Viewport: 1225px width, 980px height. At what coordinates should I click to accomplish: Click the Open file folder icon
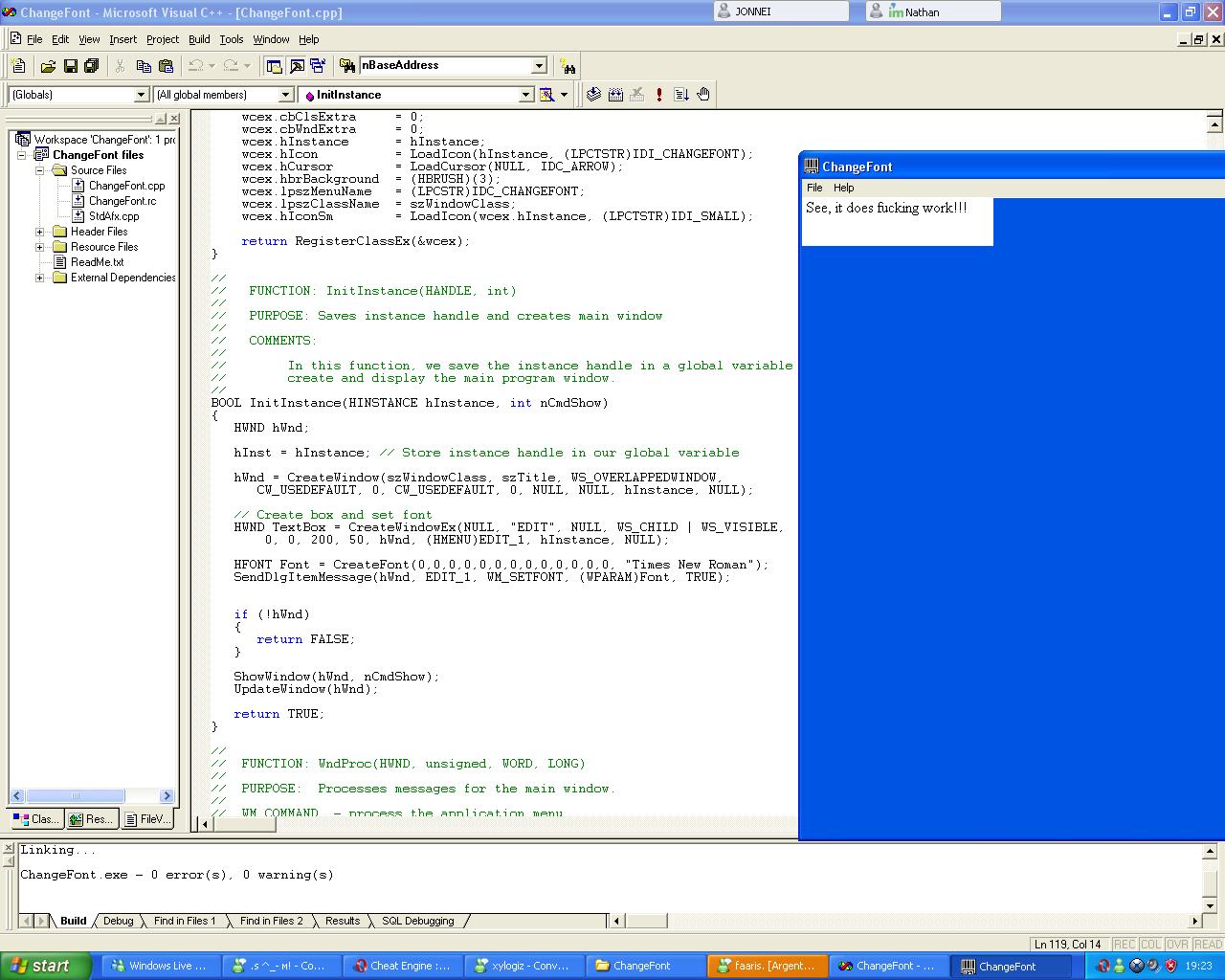click(47, 66)
